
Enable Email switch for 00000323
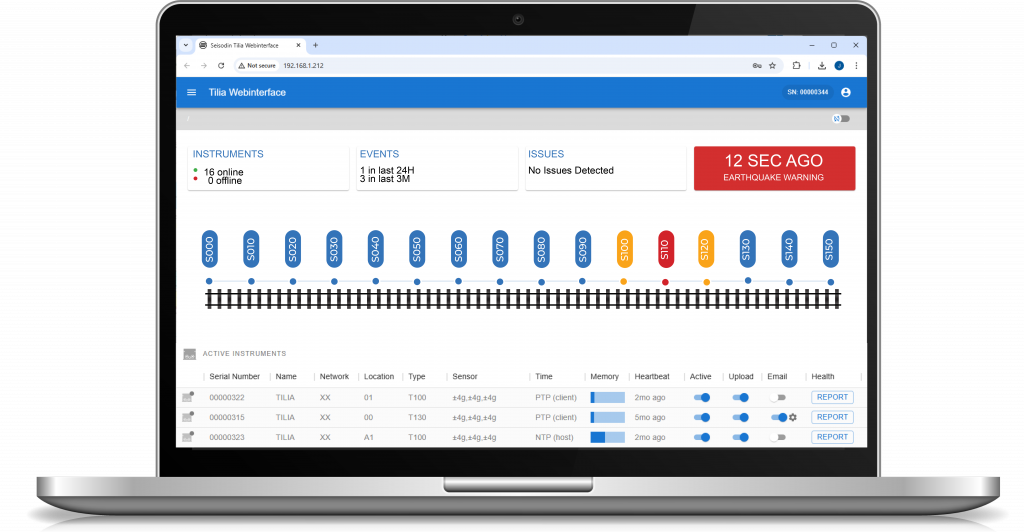click(x=778, y=437)
